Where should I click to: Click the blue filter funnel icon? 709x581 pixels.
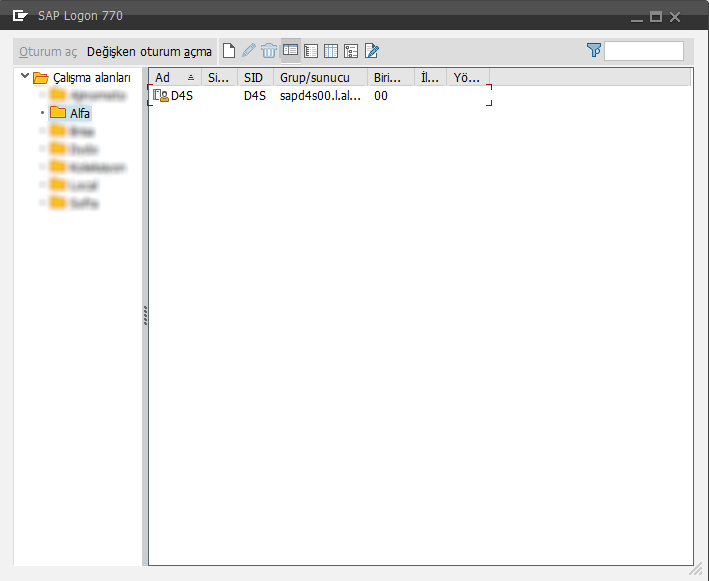pos(594,50)
